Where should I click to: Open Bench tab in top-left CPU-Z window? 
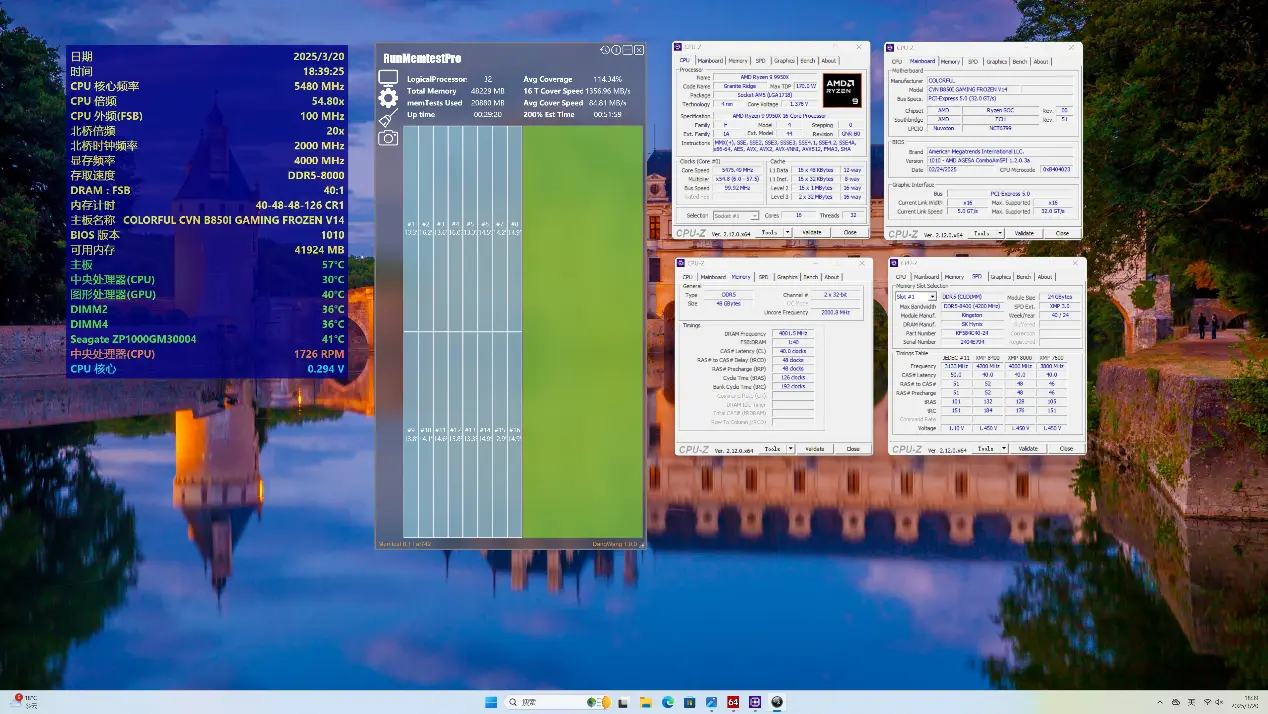[808, 61]
